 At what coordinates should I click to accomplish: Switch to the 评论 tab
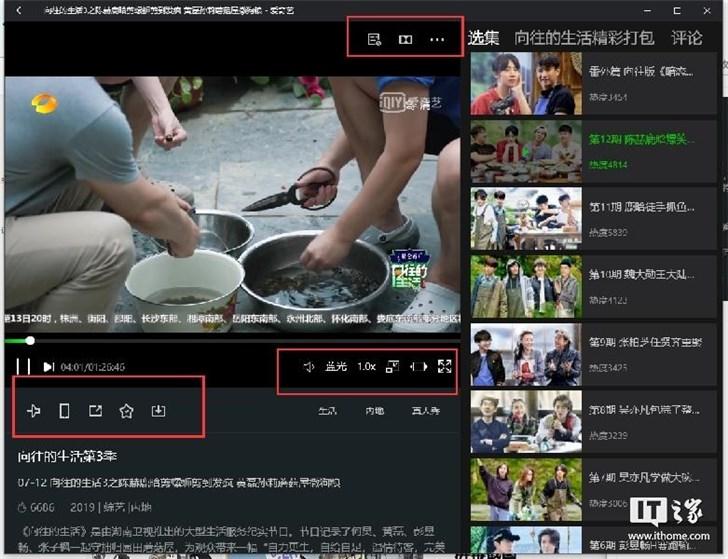[687, 38]
